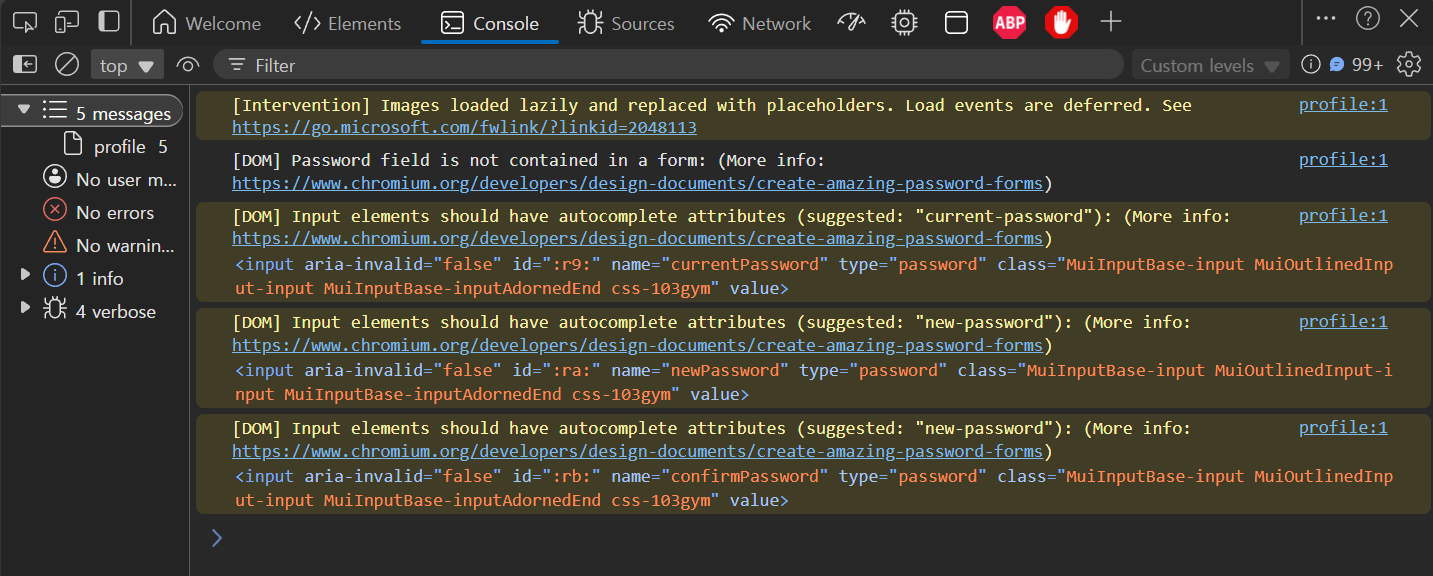Click the inspect element picker icon
The image size is (1433, 576).
click(25, 22)
